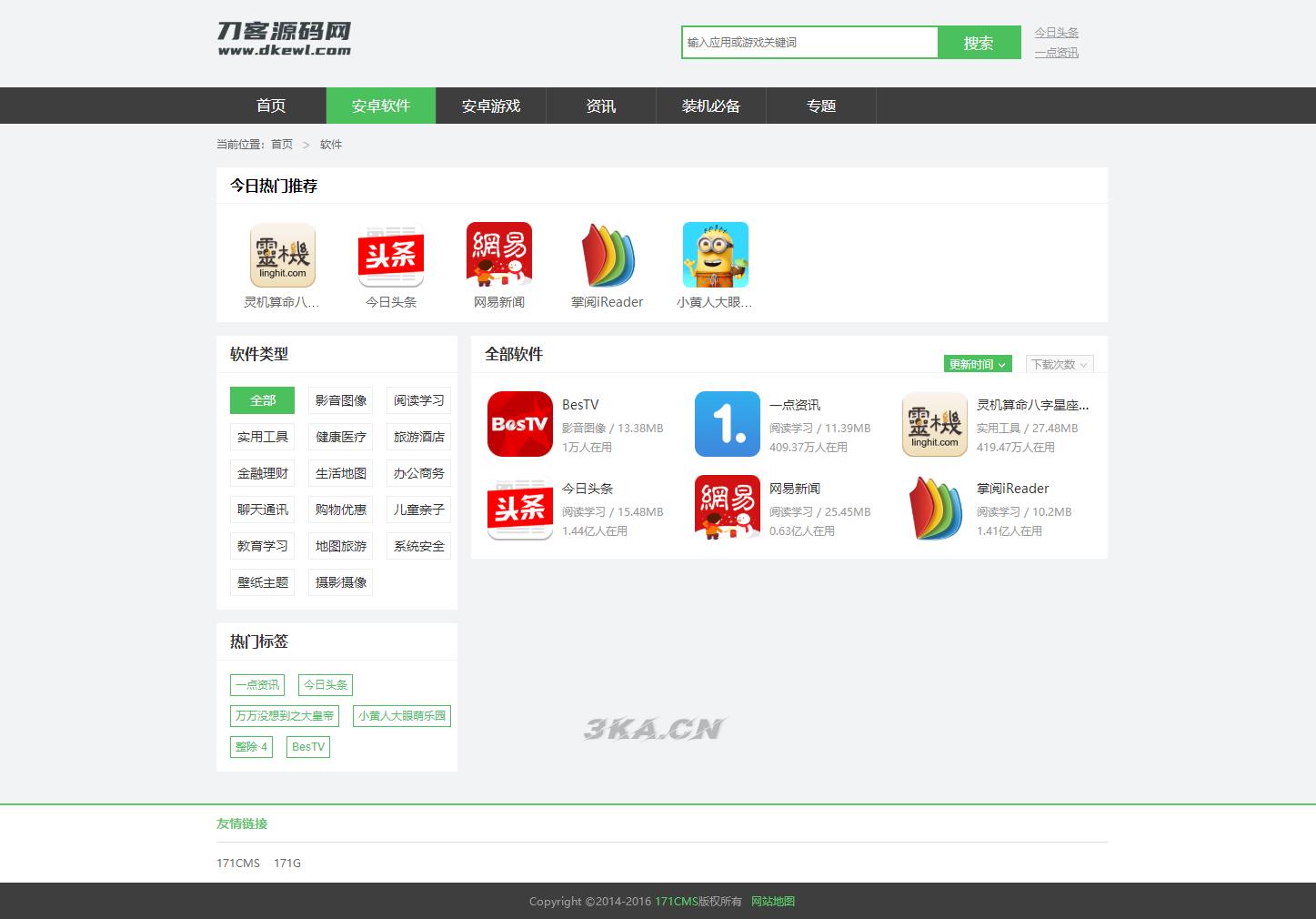
Task: Switch to the 安卓游戏 navigation tab
Action: pyautogui.click(x=491, y=106)
